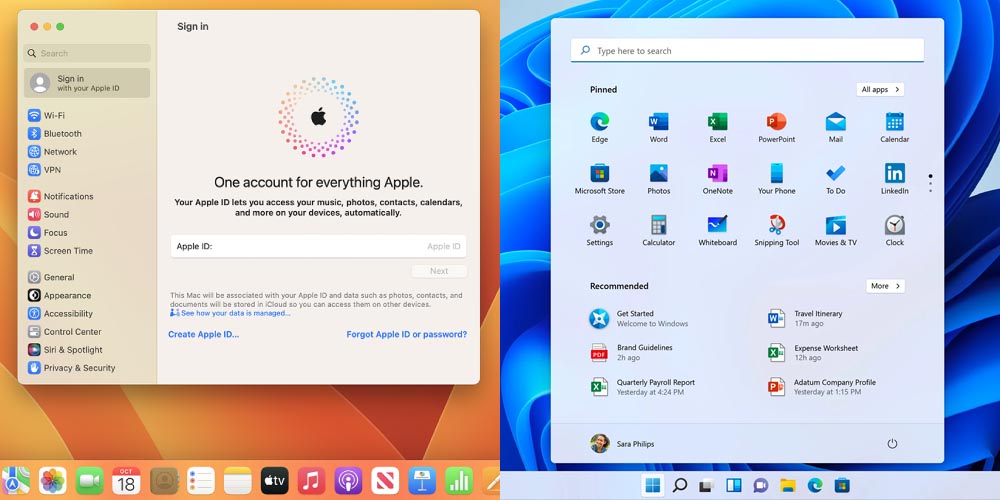Viewport: 1000px width, 500px height.
Task: Click the Apple ID text field
Action: tap(318, 246)
